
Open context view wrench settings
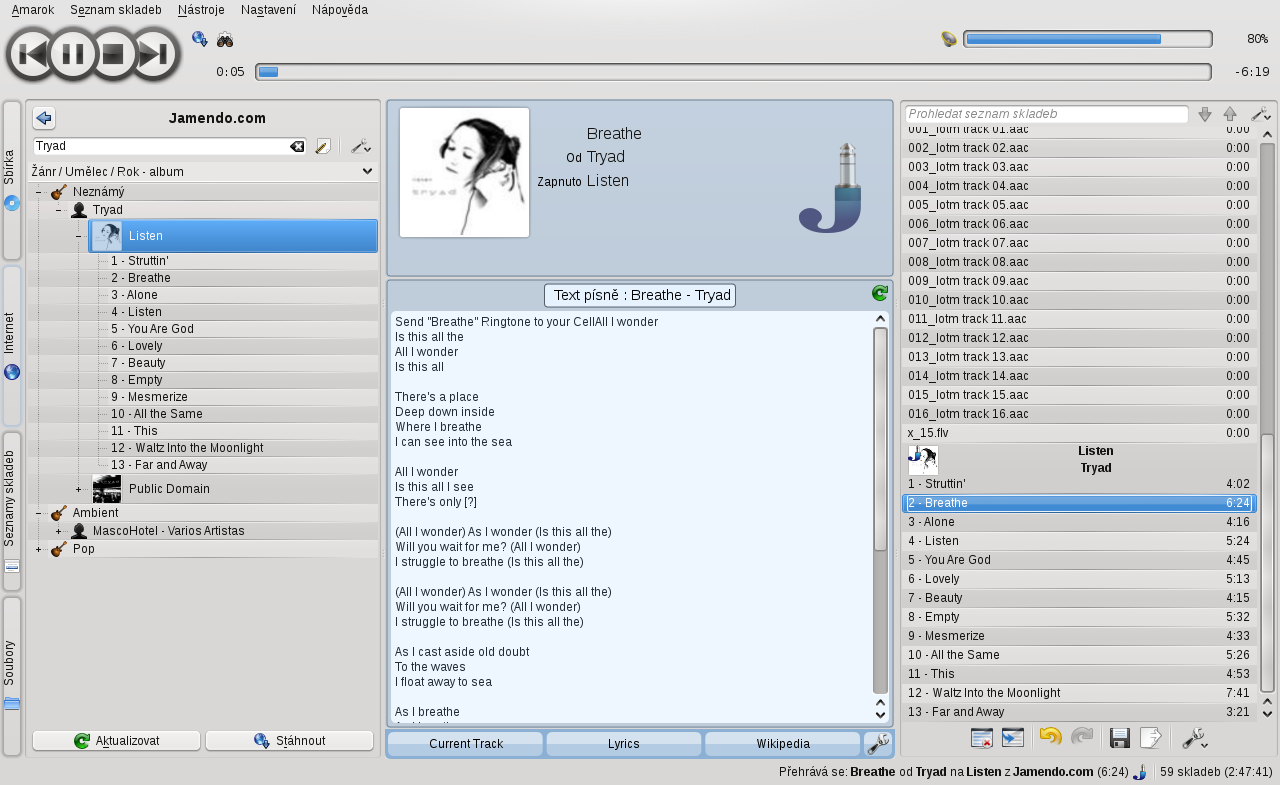point(877,744)
